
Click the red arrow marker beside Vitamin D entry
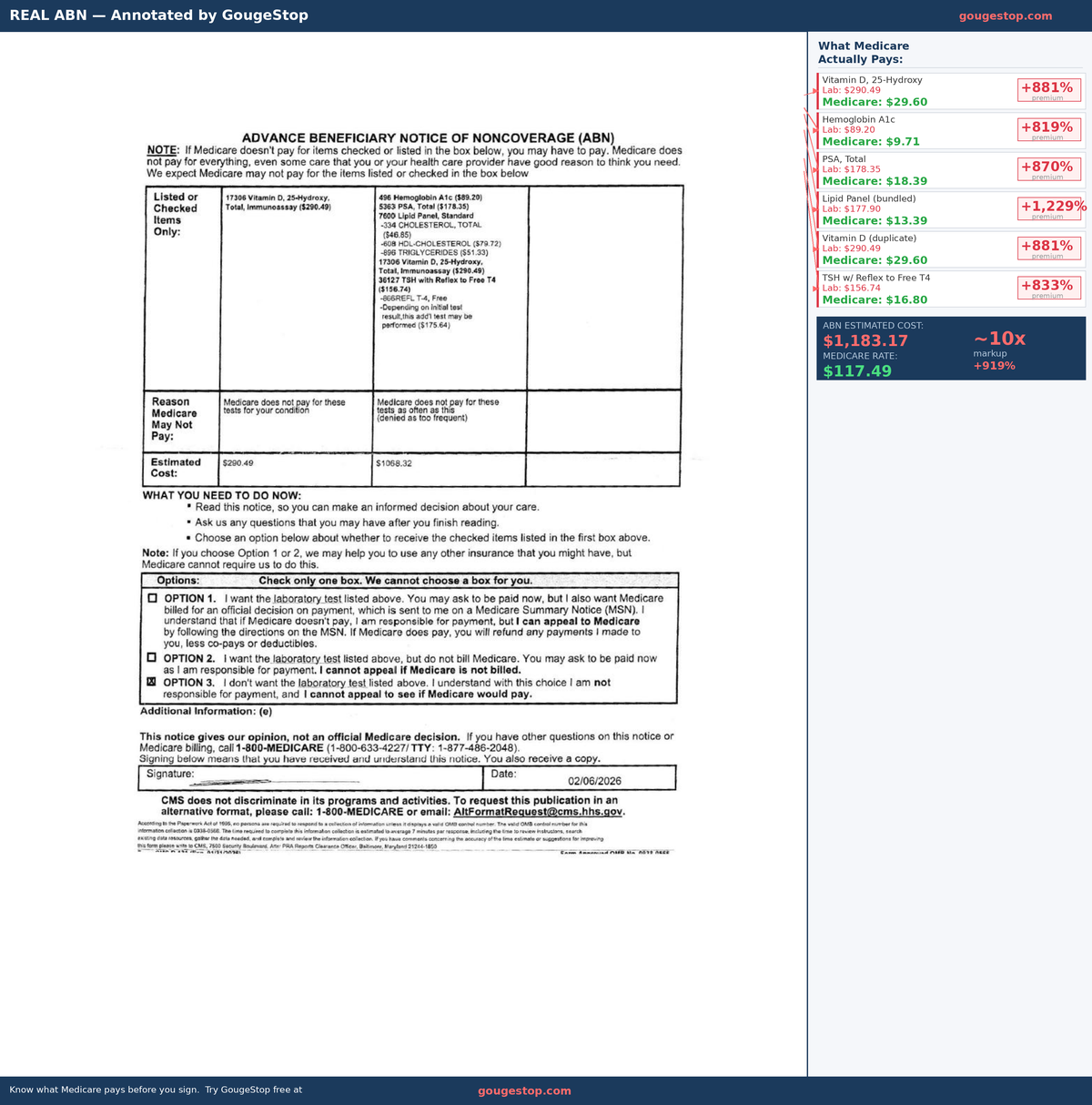click(x=813, y=91)
